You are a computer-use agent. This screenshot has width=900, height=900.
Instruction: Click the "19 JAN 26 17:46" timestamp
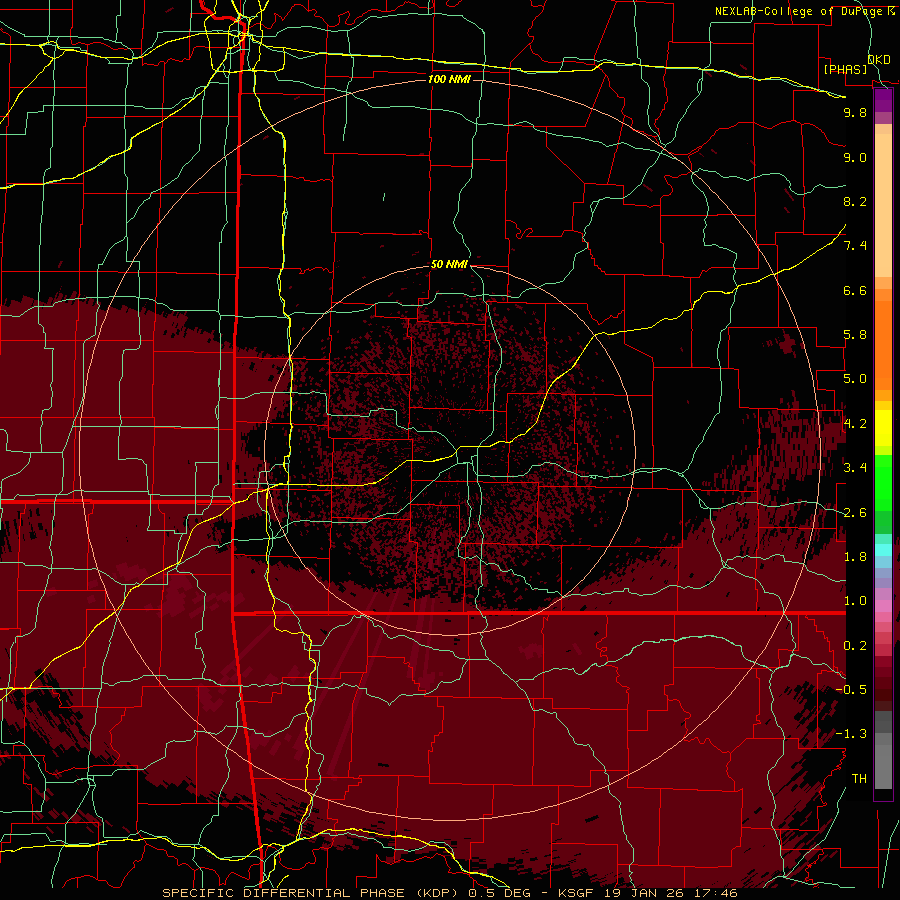click(670, 893)
